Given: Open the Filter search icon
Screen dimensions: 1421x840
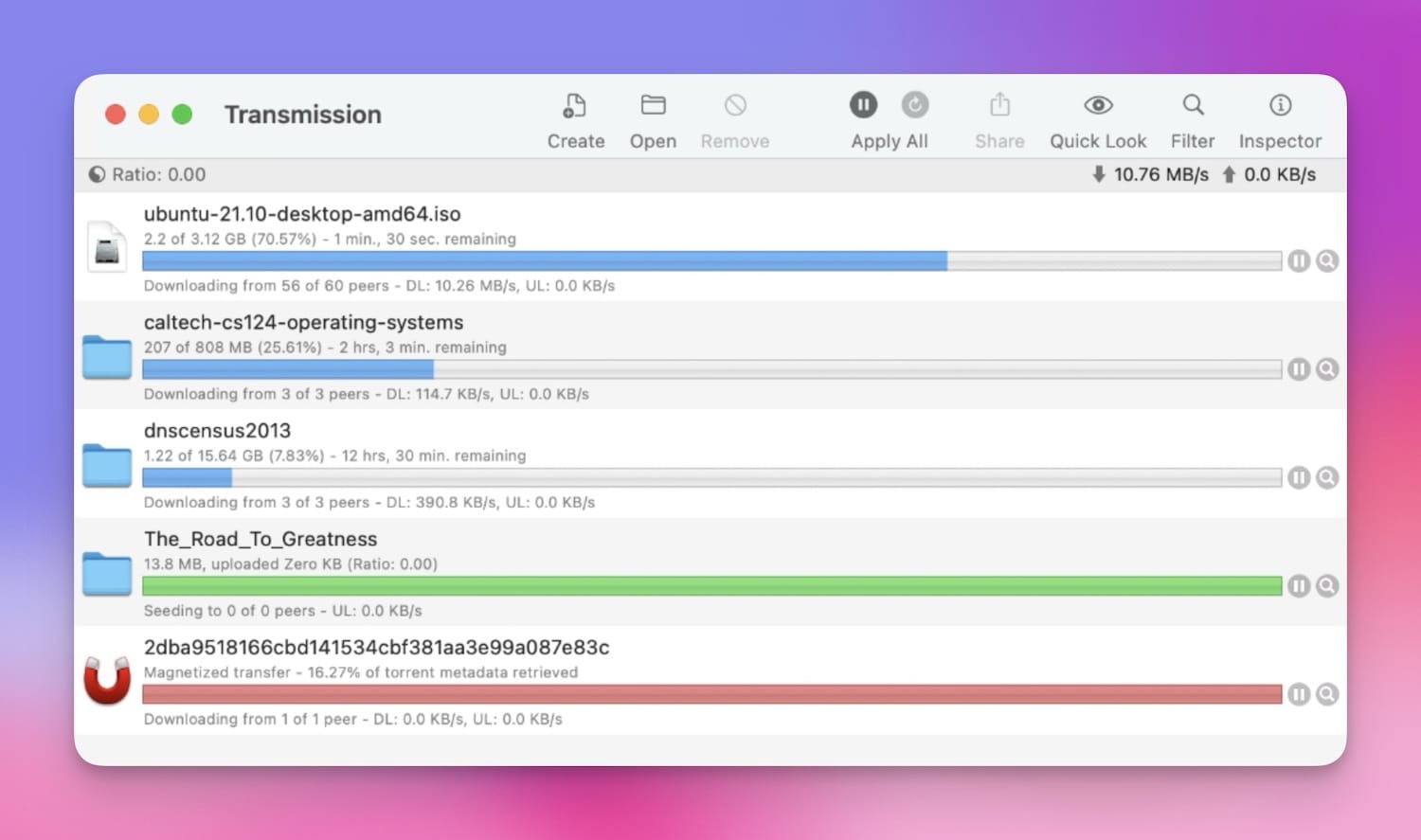Looking at the screenshot, I should click(1193, 104).
